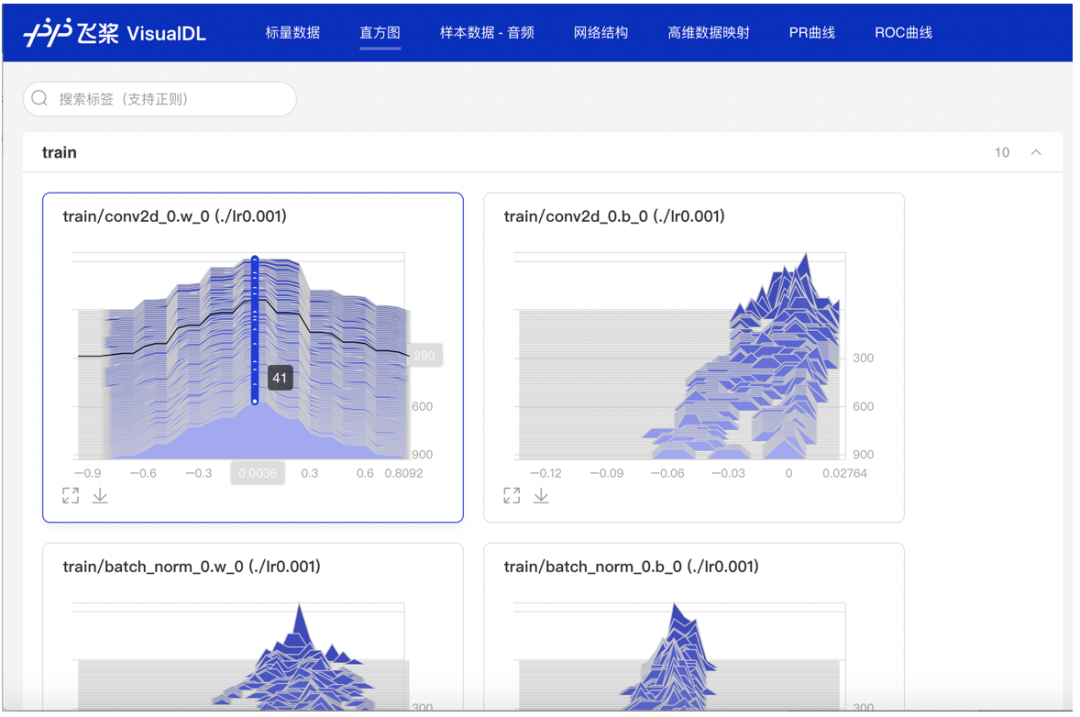Maximize the conv2d_0.b_0 histogram chart
The height and width of the screenshot is (717, 1080).
pos(511,495)
